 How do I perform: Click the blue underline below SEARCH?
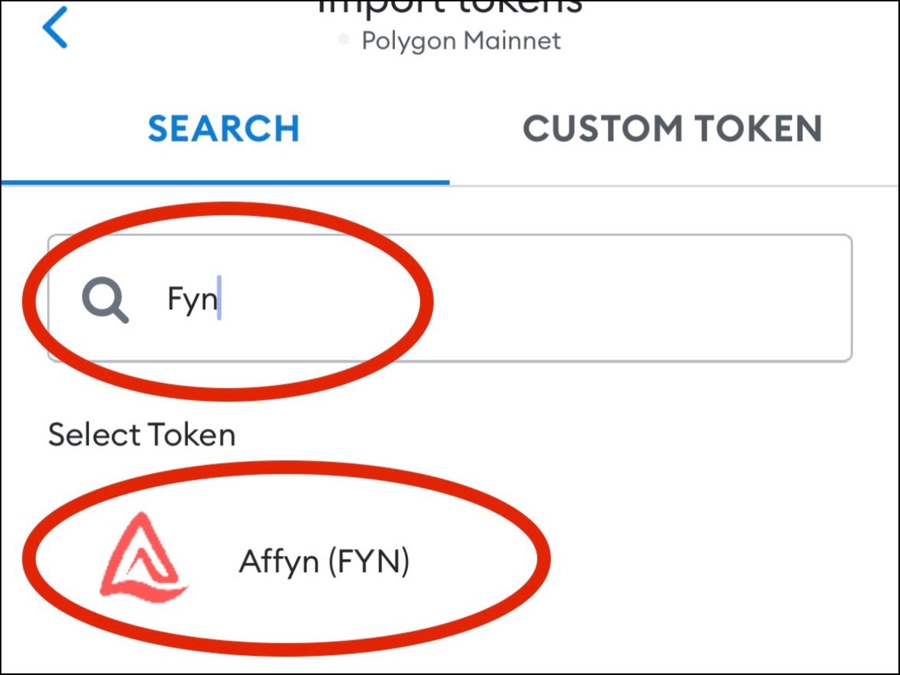coord(225,184)
